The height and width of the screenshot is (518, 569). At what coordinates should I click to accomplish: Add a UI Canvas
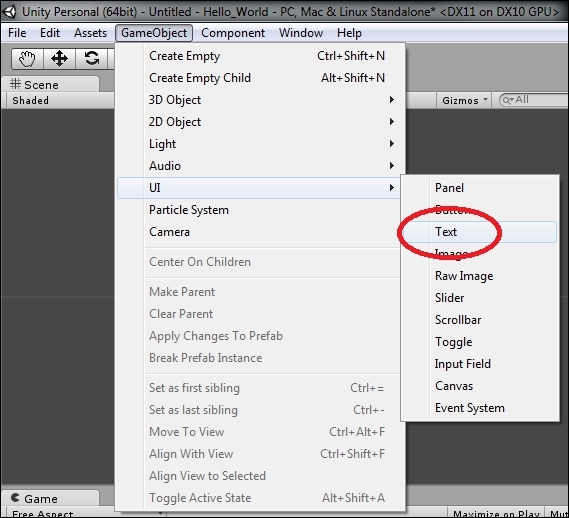480,386
